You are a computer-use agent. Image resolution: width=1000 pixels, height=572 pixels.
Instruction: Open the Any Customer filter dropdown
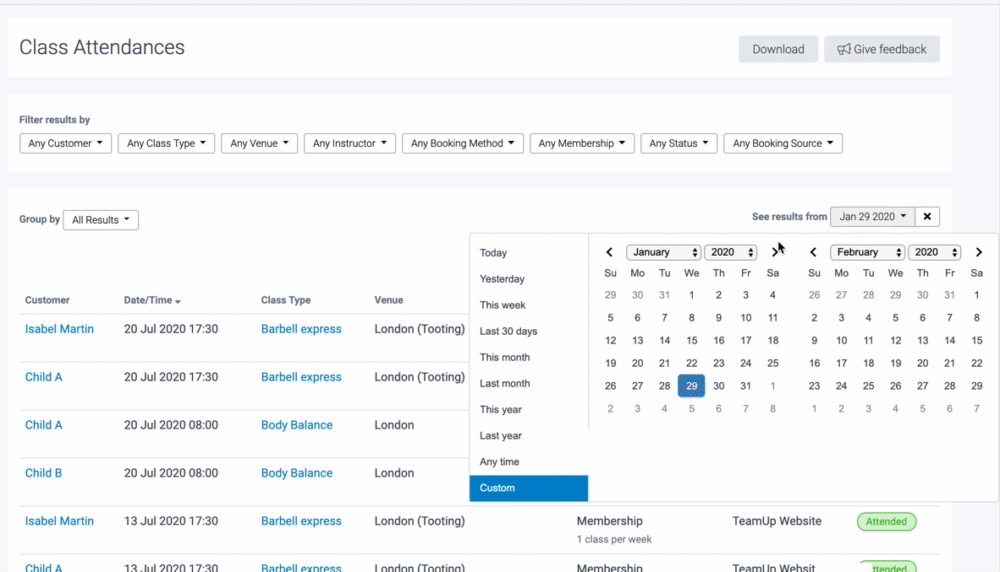[x=65, y=144]
